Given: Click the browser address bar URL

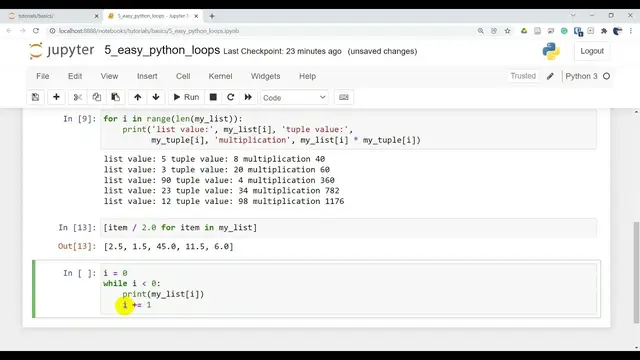Looking at the screenshot, I should (149, 31).
